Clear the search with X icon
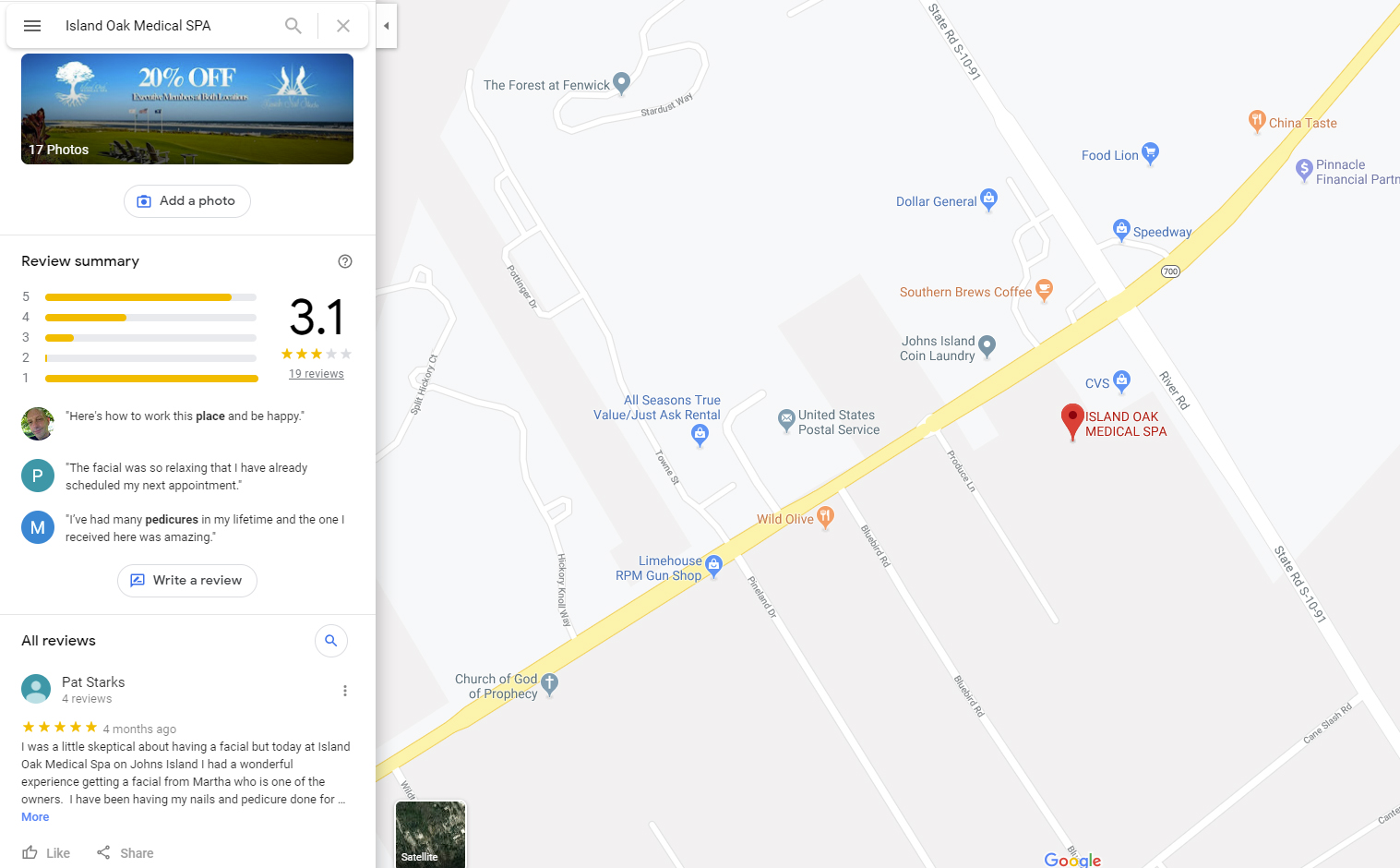Image resolution: width=1400 pixels, height=868 pixels. point(343,26)
